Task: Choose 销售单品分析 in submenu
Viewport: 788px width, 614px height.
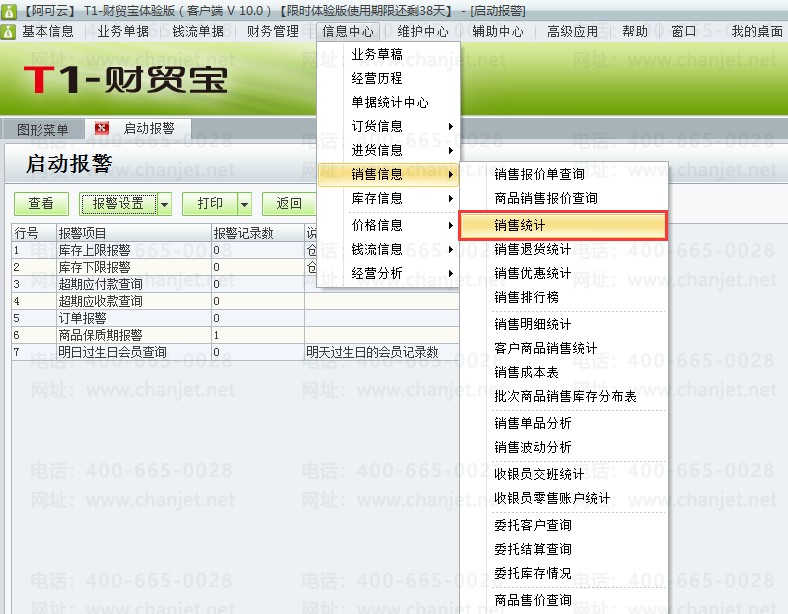Action: 563,424
